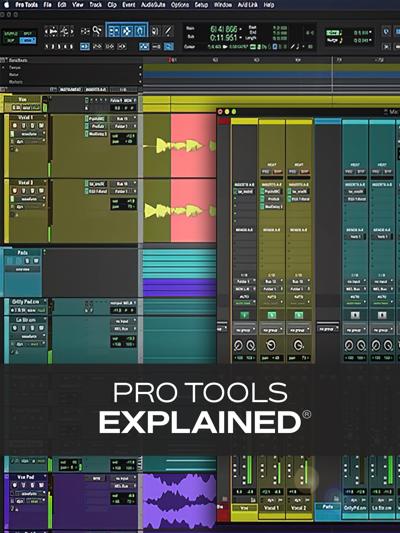Click green monitor button on Vocal 2 mixer strip
The image size is (400, 533).
pos(298,315)
